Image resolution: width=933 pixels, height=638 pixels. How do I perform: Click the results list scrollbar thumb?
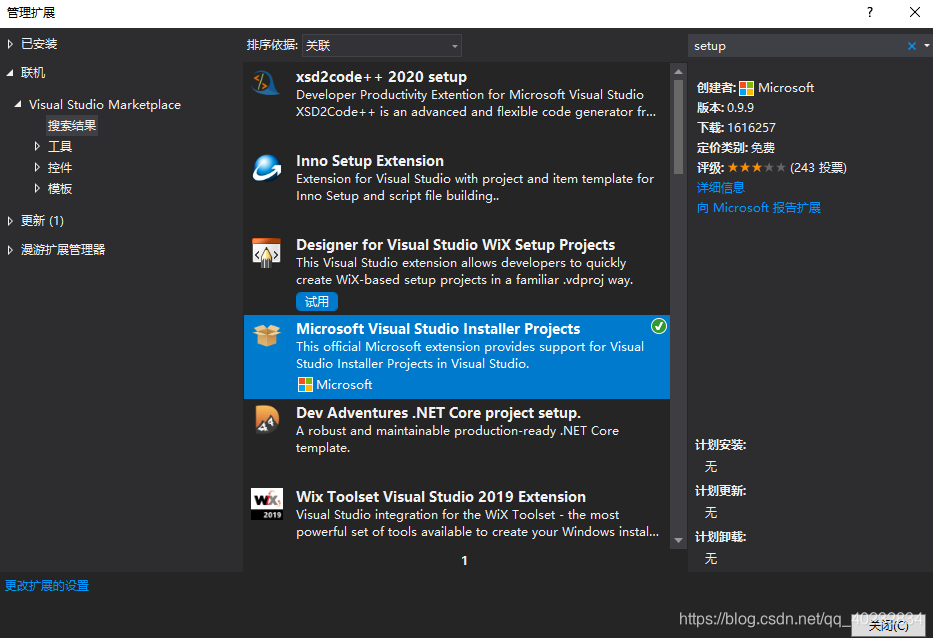click(678, 126)
